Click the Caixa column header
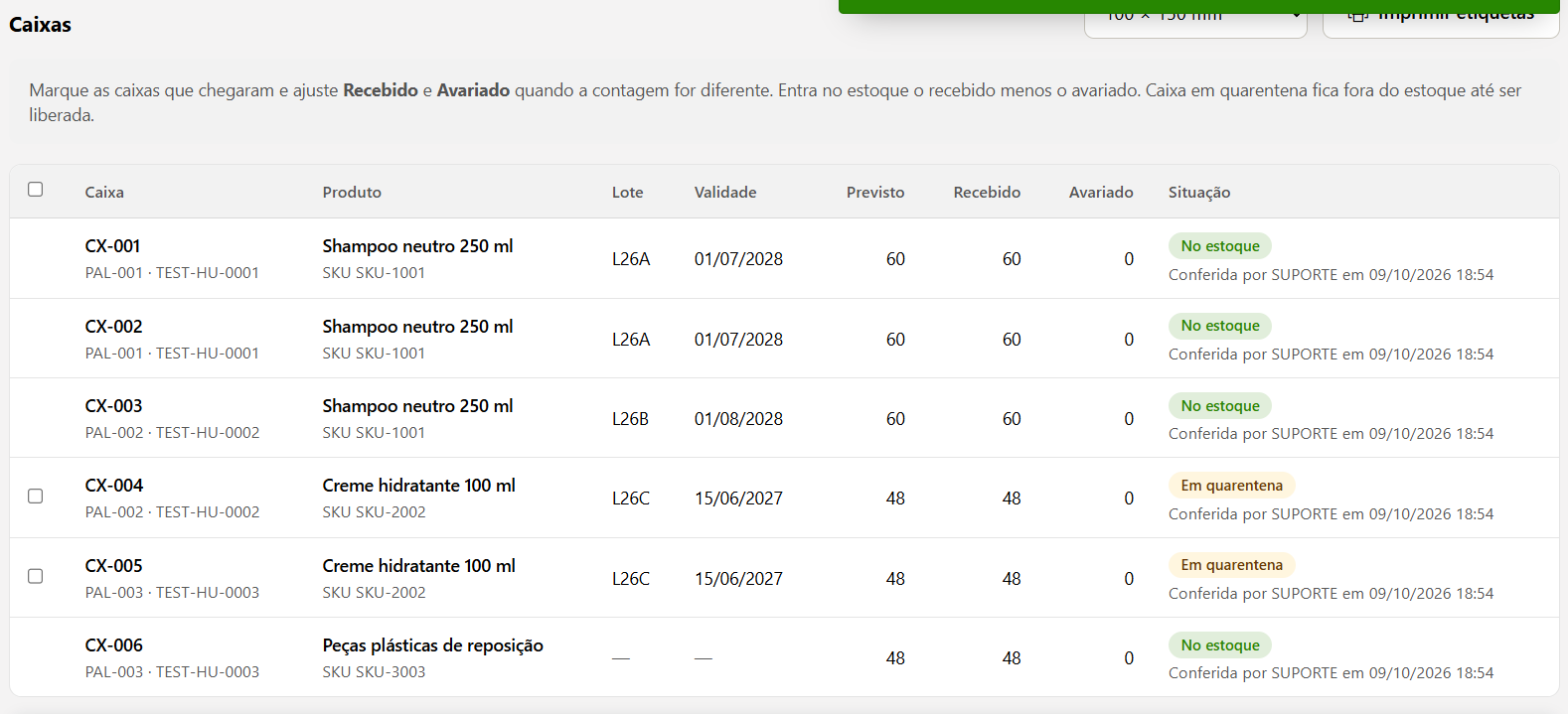Viewport: 1568px width, 714px height. click(x=104, y=193)
